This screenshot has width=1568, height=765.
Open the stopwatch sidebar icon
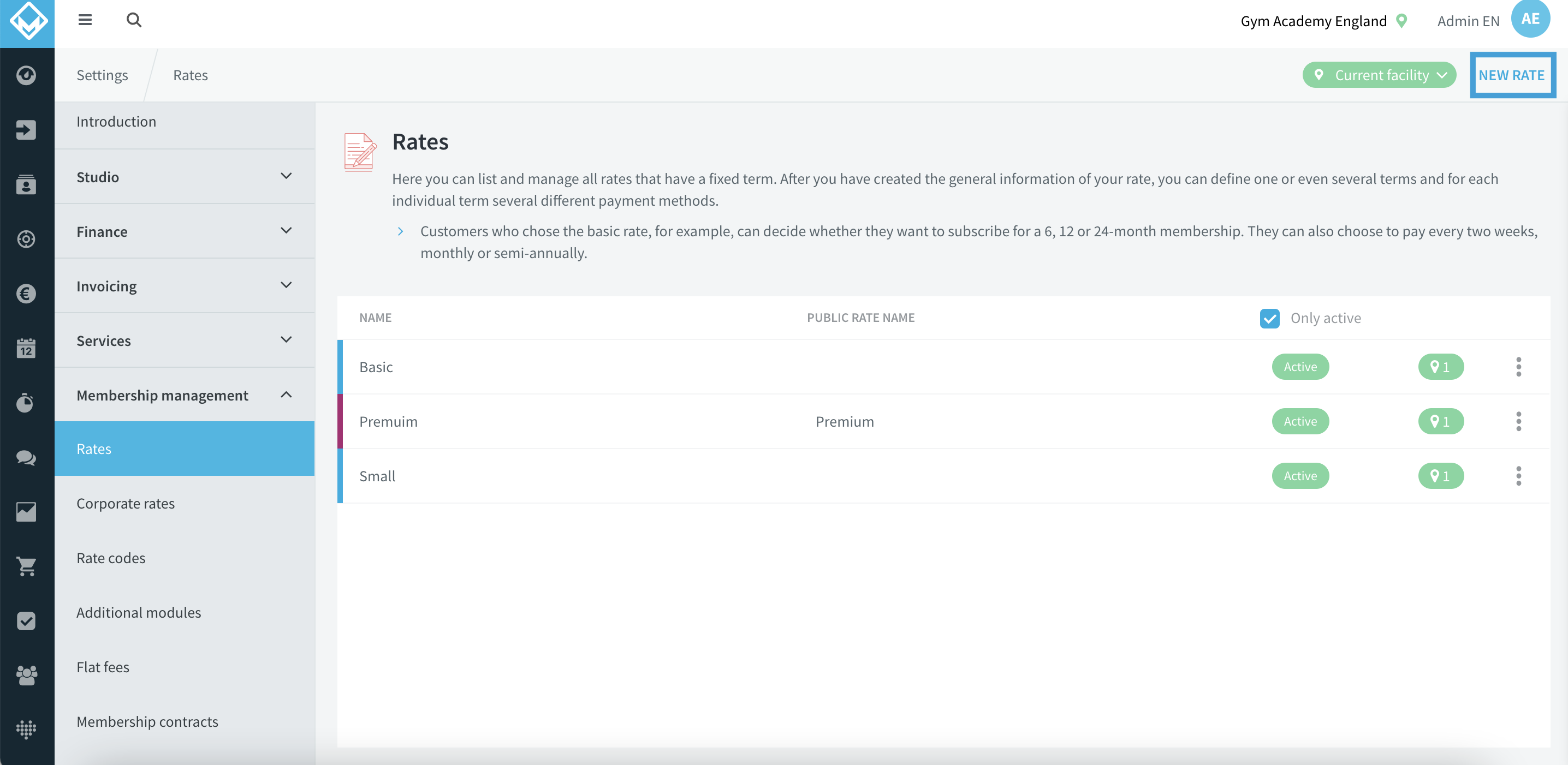click(x=26, y=403)
